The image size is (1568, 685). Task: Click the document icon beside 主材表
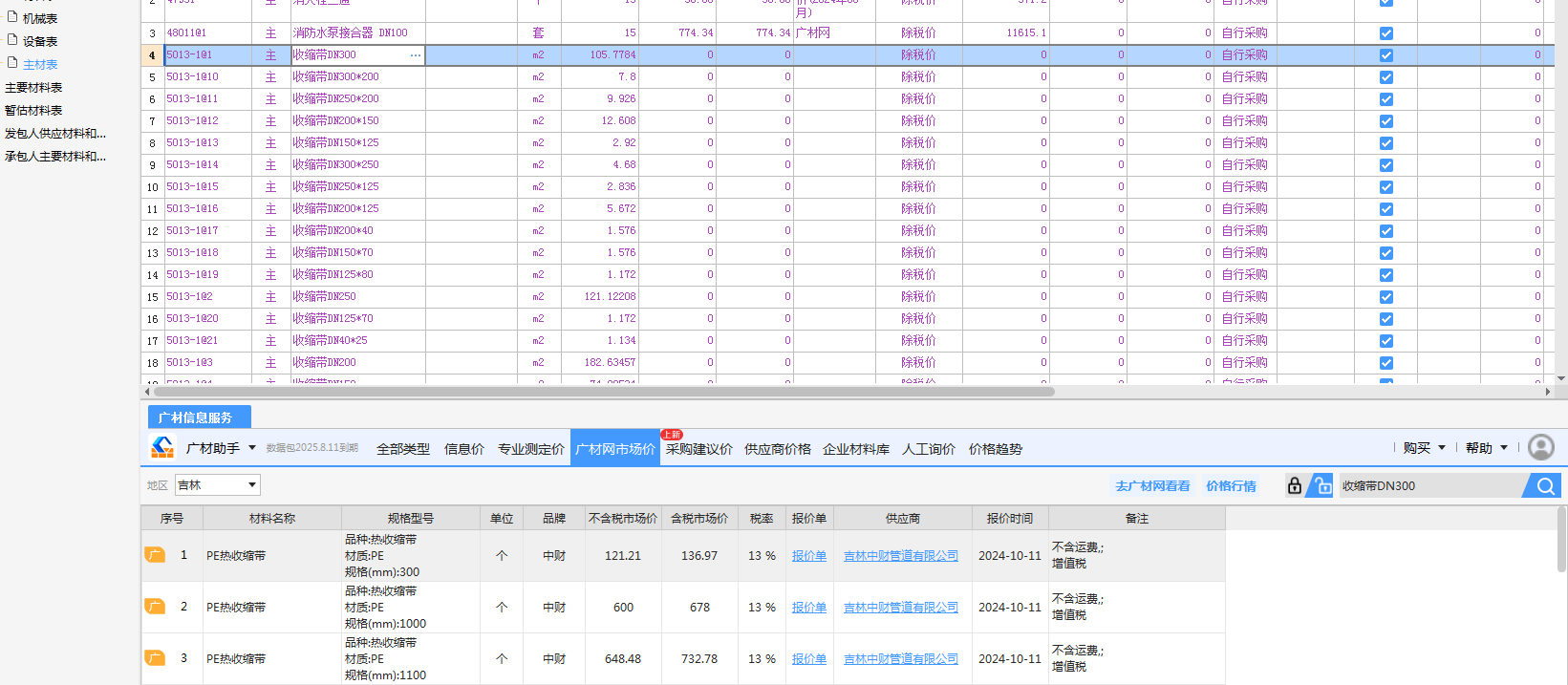click(12, 63)
